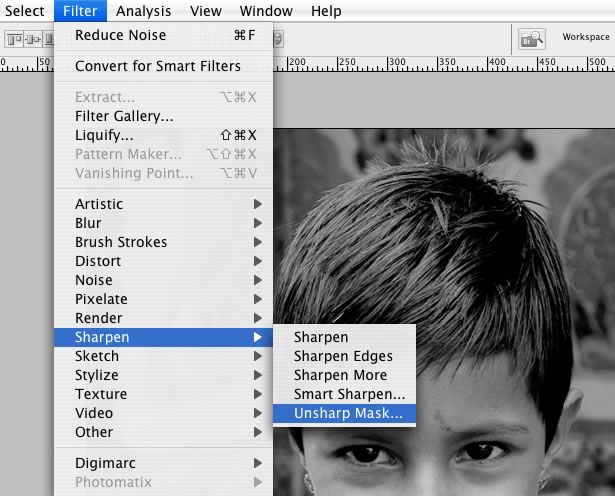Apply Sharpen More filter
This screenshot has width=615, height=496.
(344, 375)
